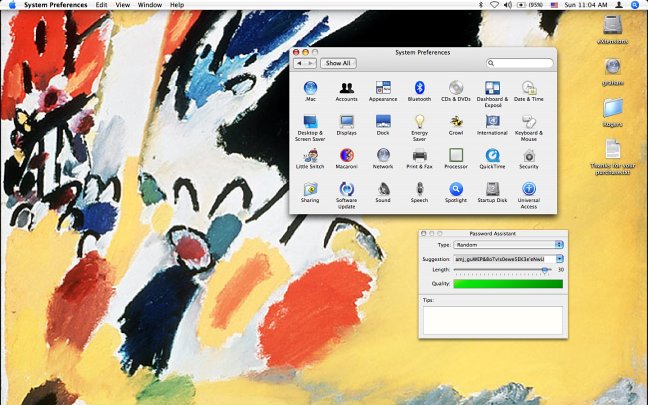The height and width of the screenshot is (405, 648).
Task: Open the .Mac preference pane
Action: (310, 91)
